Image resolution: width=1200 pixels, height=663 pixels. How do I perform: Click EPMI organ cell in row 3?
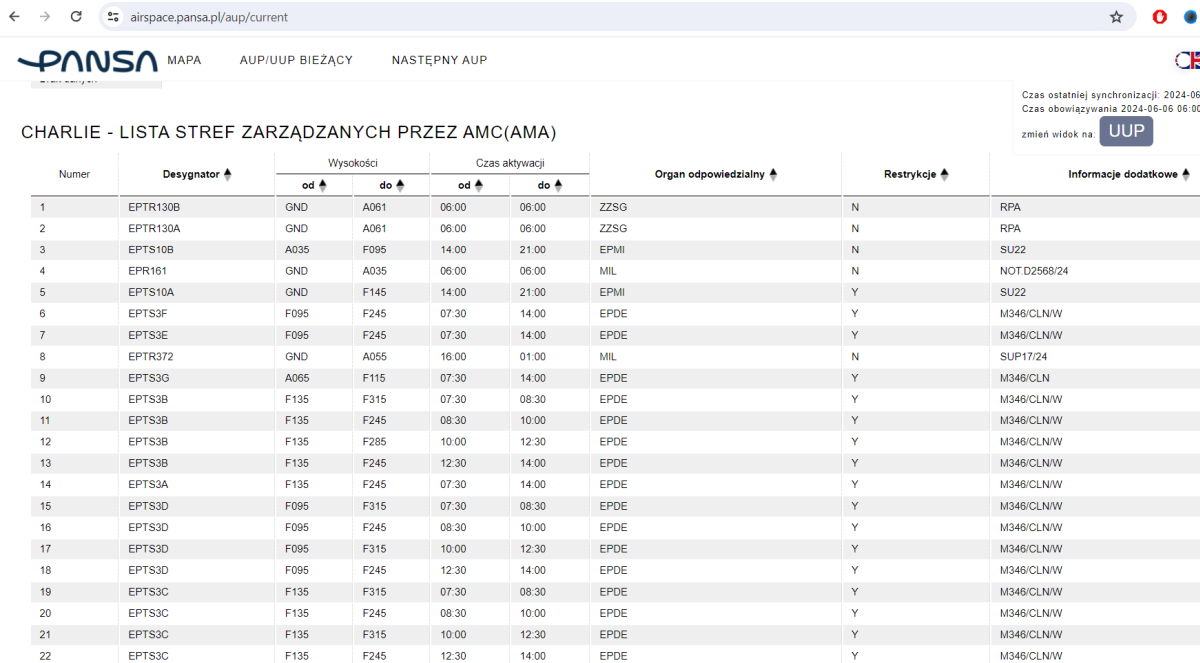[611, 249]
